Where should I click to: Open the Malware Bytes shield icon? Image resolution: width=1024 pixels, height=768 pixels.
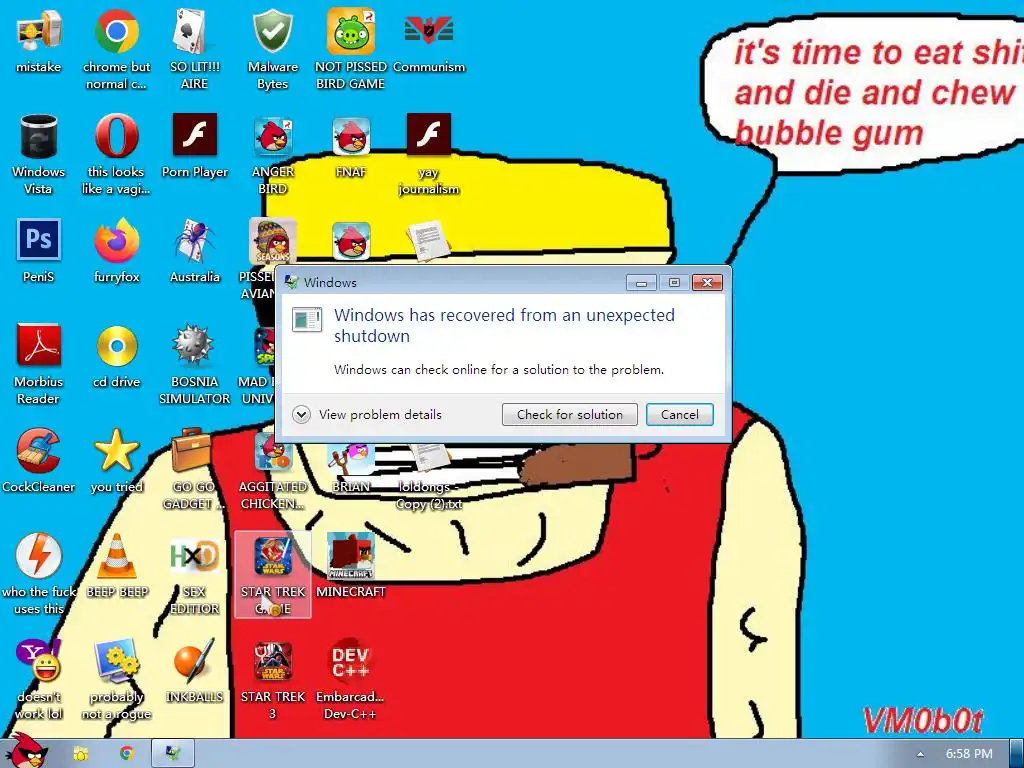tap(272, 50)
